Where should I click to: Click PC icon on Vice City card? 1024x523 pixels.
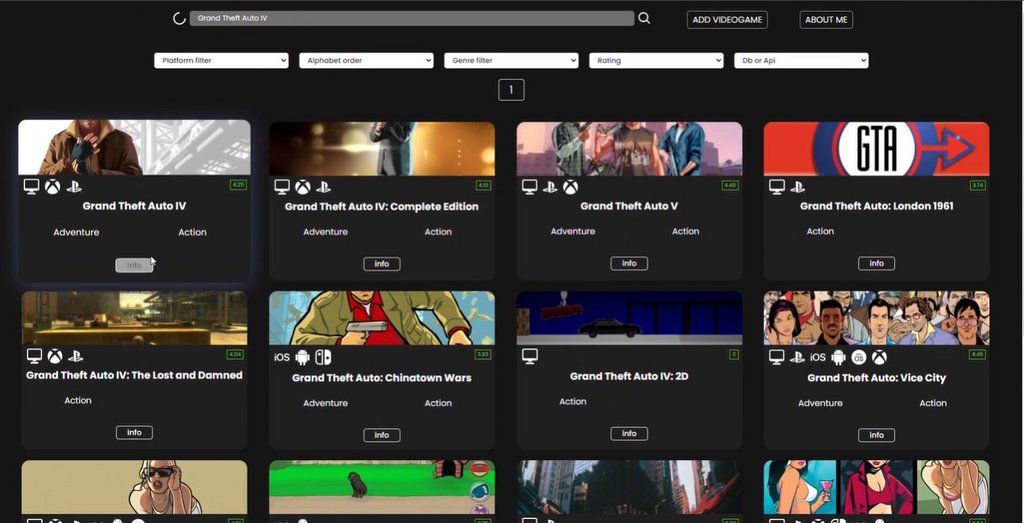[x=776, y=357]
